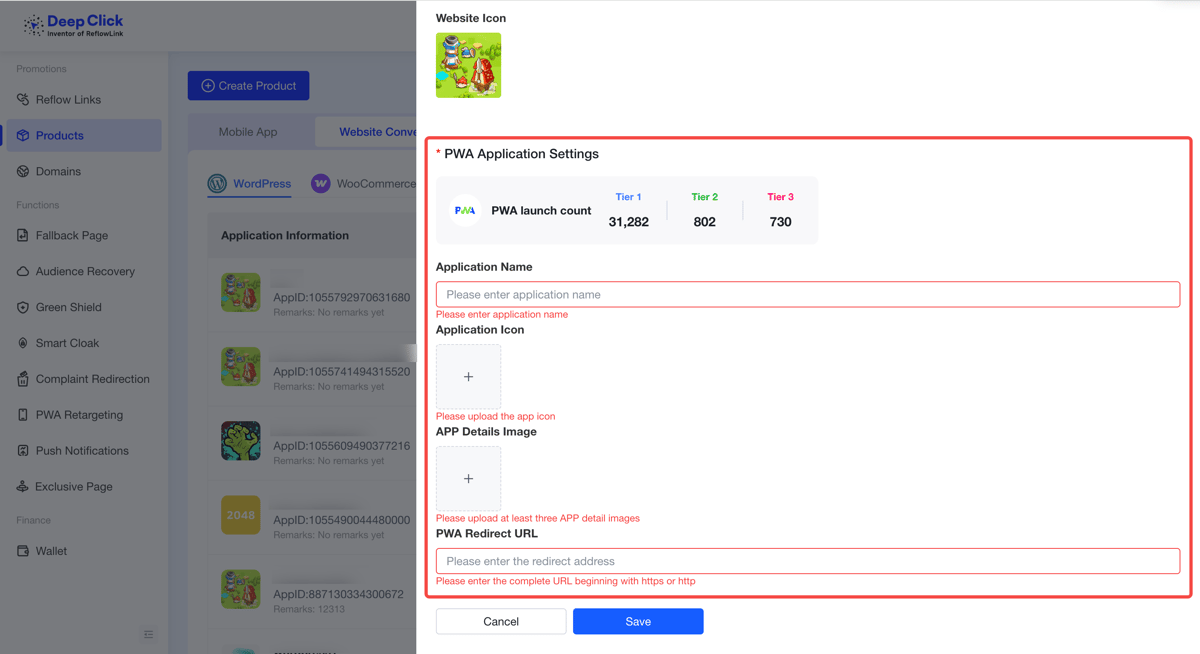Open Fallback Page section
Screen dimensions: 1200x654
pos(83,236)
